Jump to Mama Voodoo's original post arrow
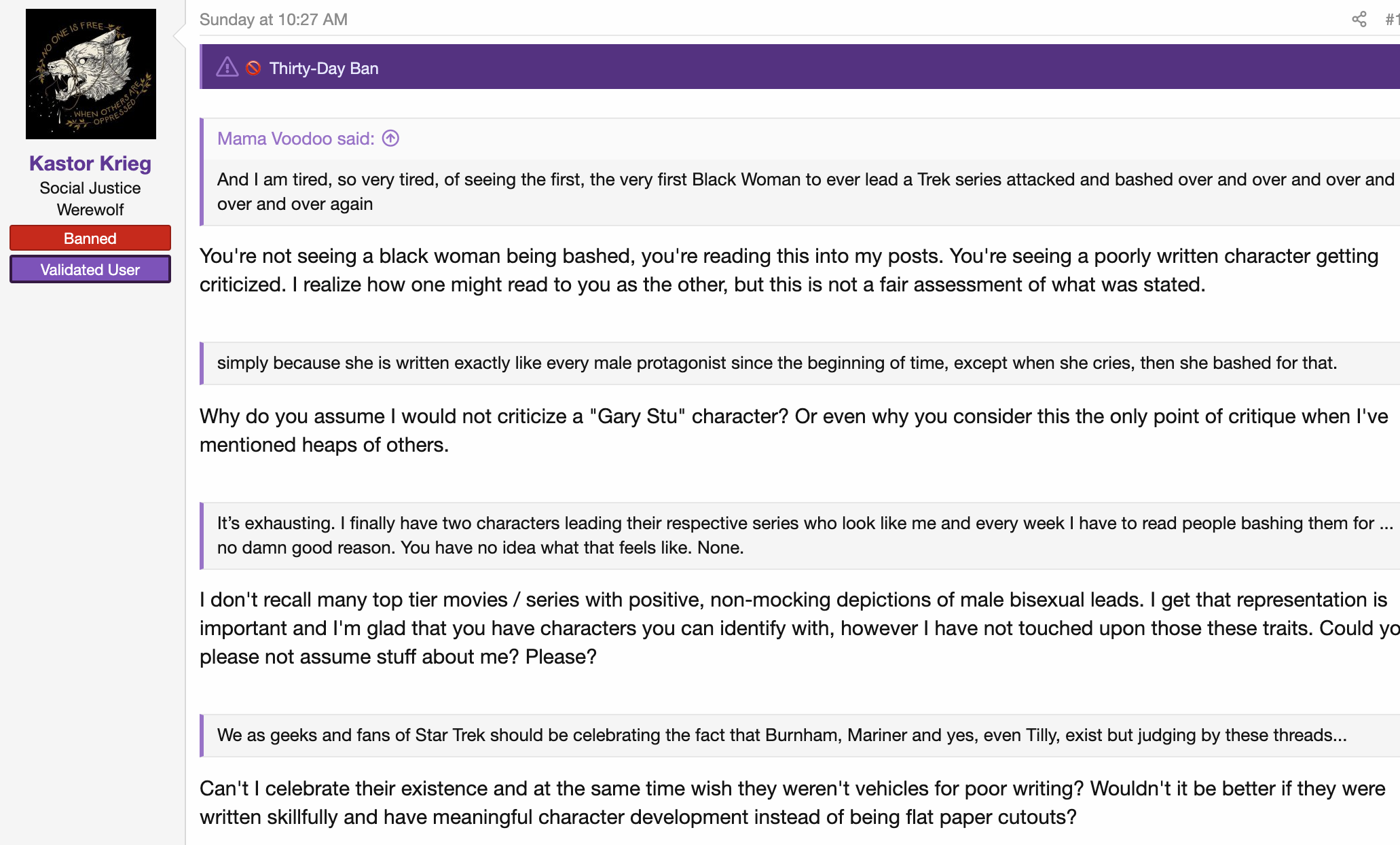The height and width of the screenshot is (845, 1400). pos(390,139)
